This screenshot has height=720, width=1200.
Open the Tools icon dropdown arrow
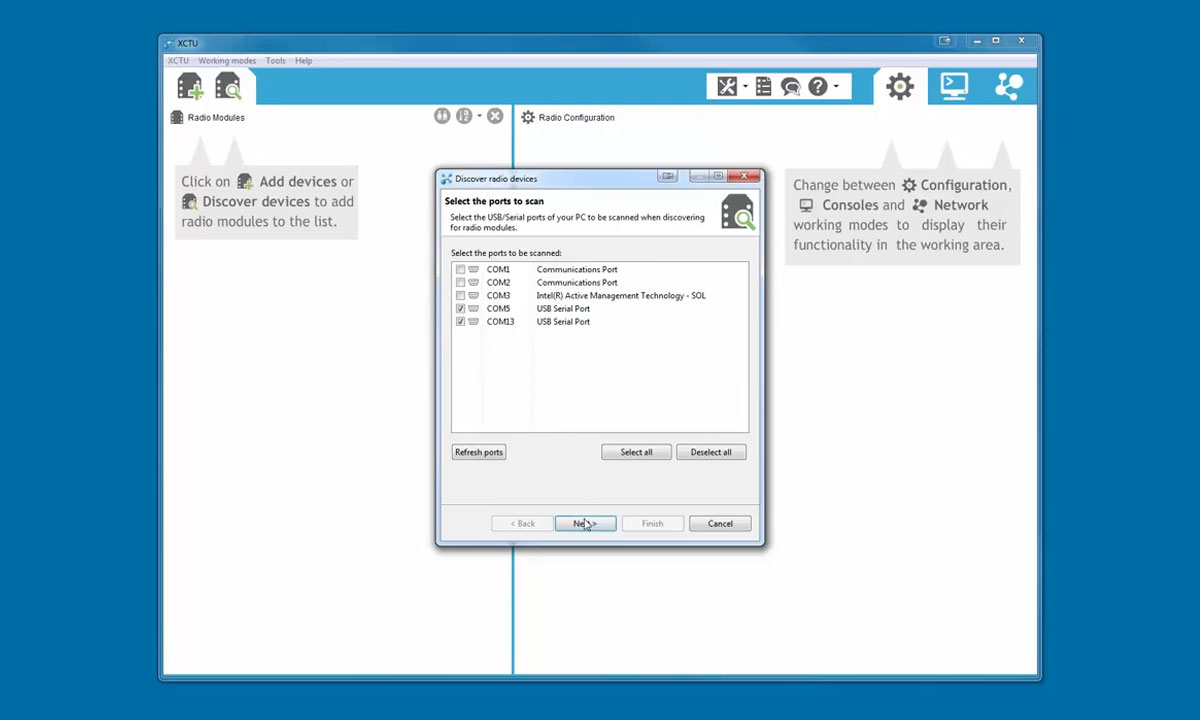(744, 86)
